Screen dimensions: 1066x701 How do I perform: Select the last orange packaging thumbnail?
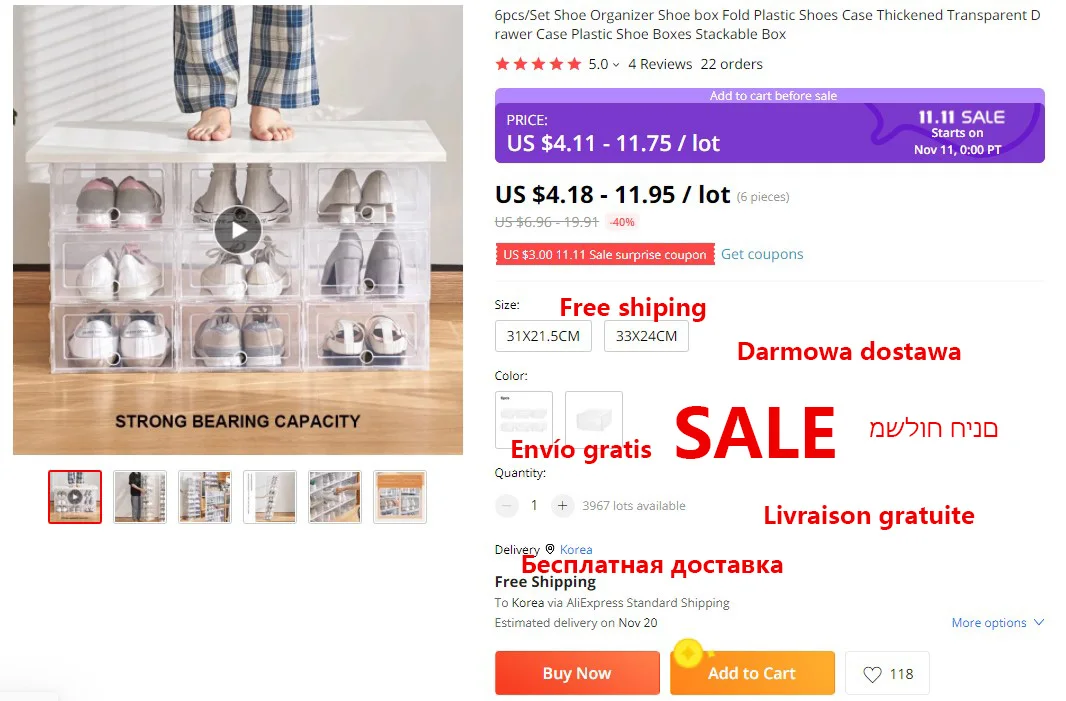coord(400,497)
